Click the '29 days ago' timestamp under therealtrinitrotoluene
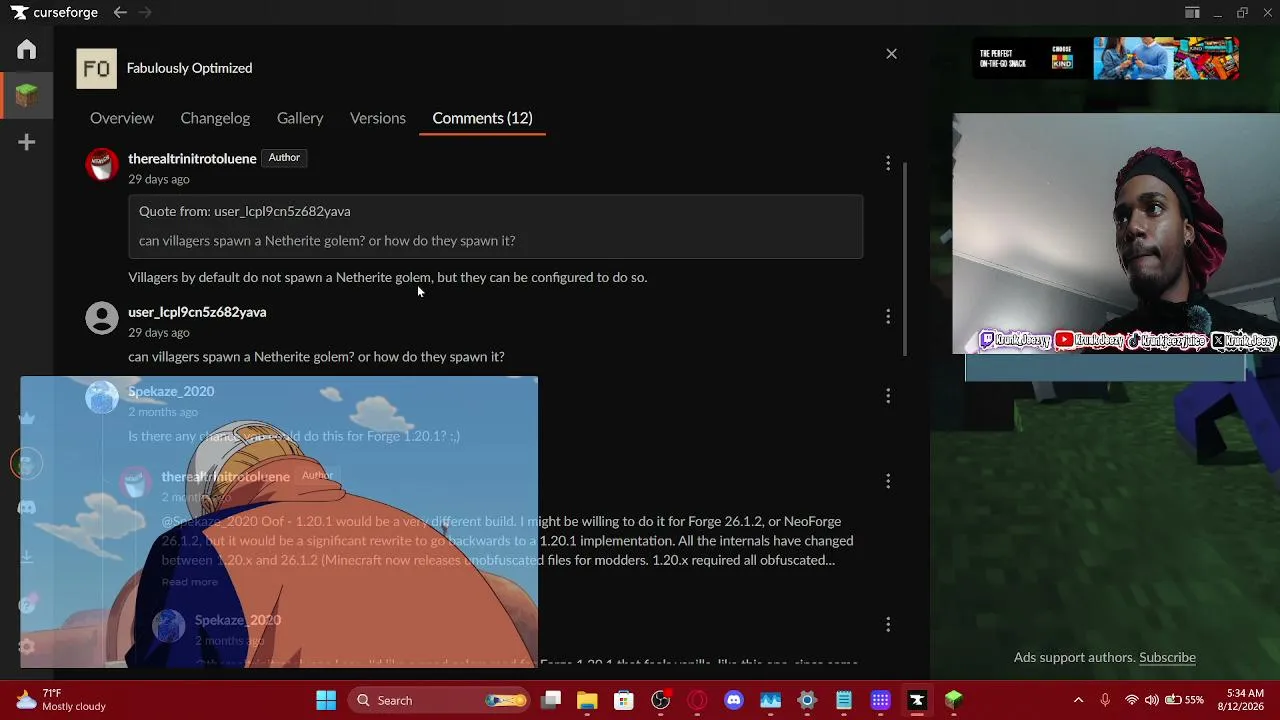Screen dimensions: 1280x720 pos(158,179)
